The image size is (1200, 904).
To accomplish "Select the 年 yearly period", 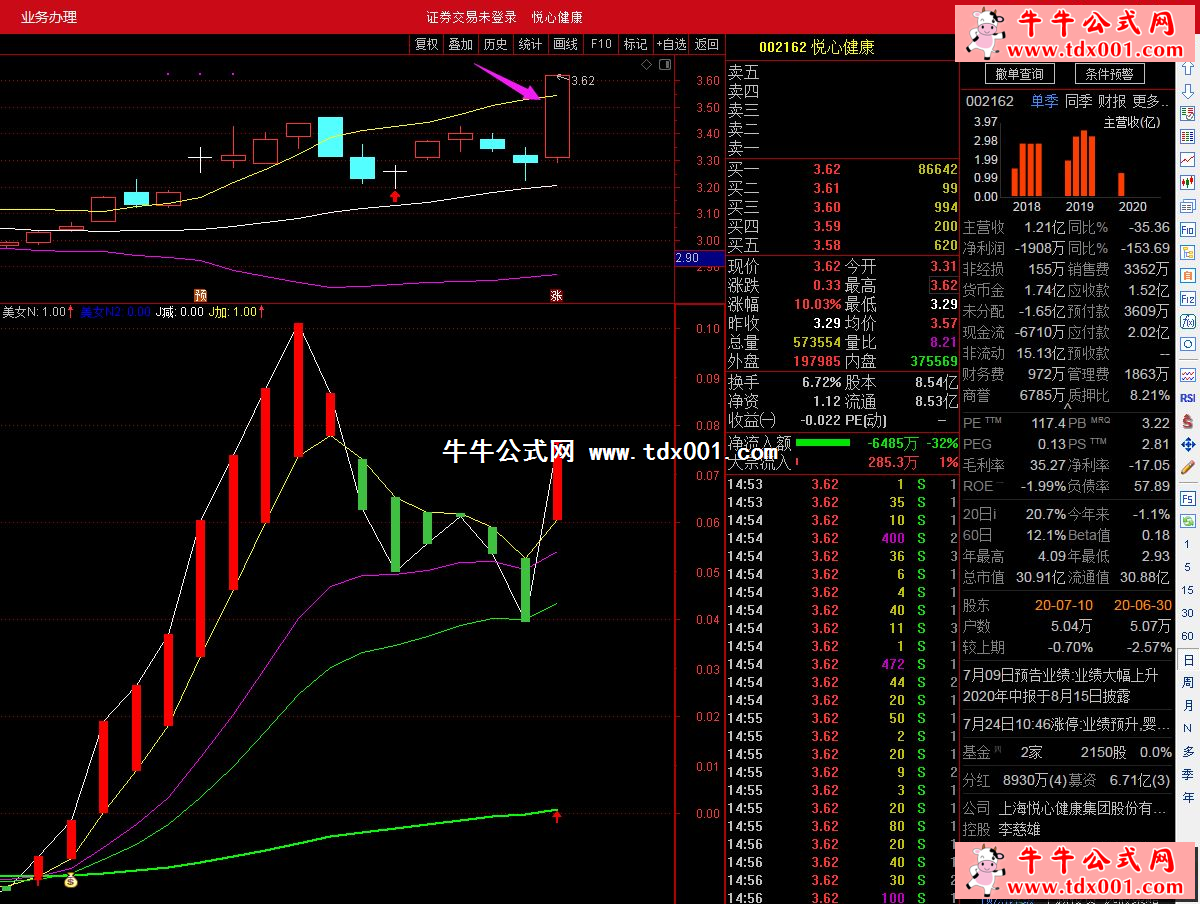I will [1188, 798].
